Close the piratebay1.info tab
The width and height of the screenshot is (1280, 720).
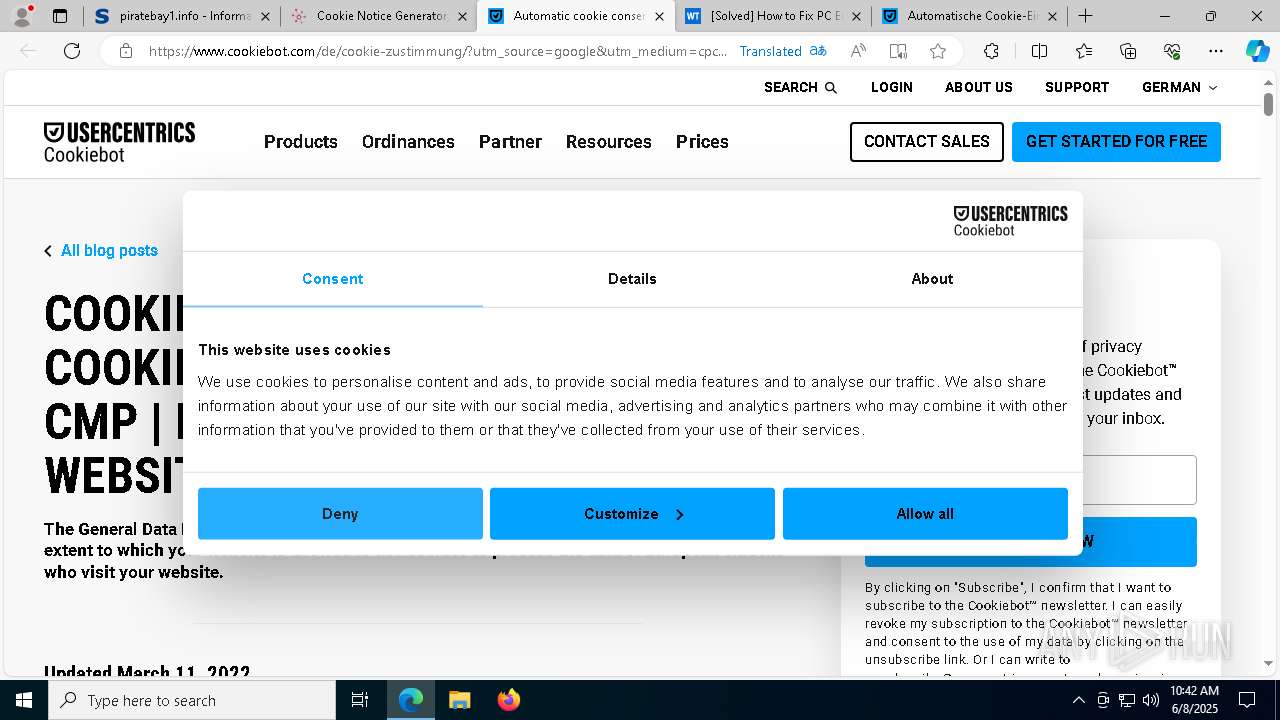265,16
